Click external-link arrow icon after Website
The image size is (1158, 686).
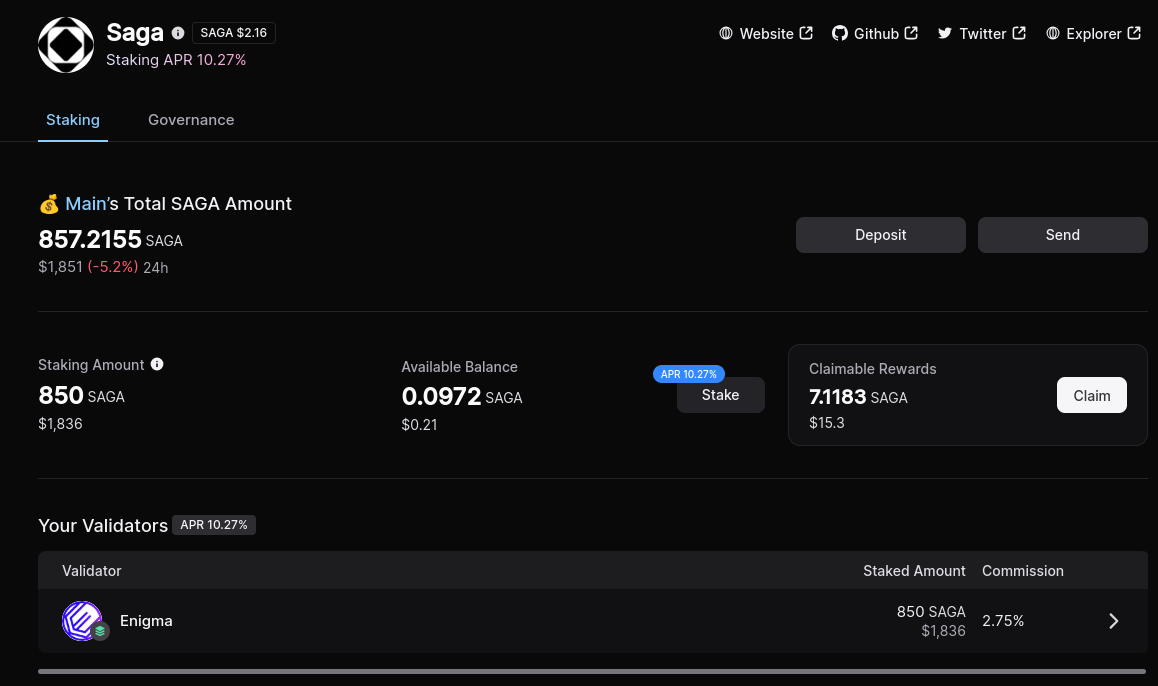pyautogui.click(x=806, y=33)
